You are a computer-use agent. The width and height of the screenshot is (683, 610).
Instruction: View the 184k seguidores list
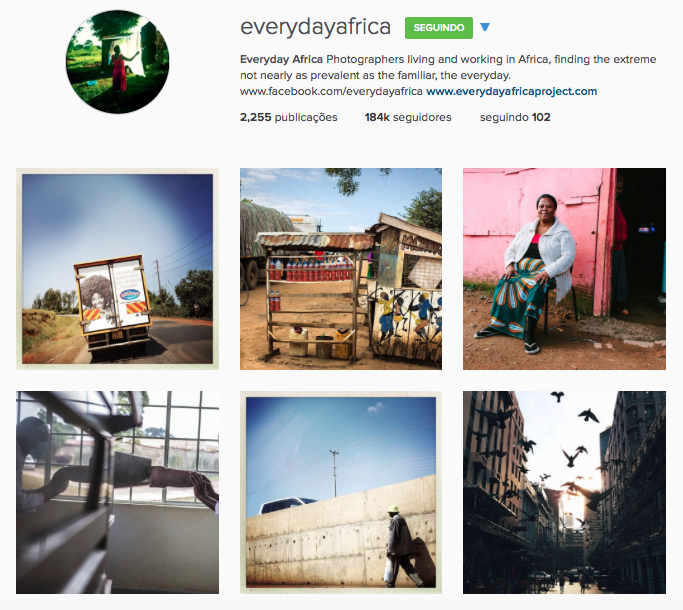click(408, 117)
